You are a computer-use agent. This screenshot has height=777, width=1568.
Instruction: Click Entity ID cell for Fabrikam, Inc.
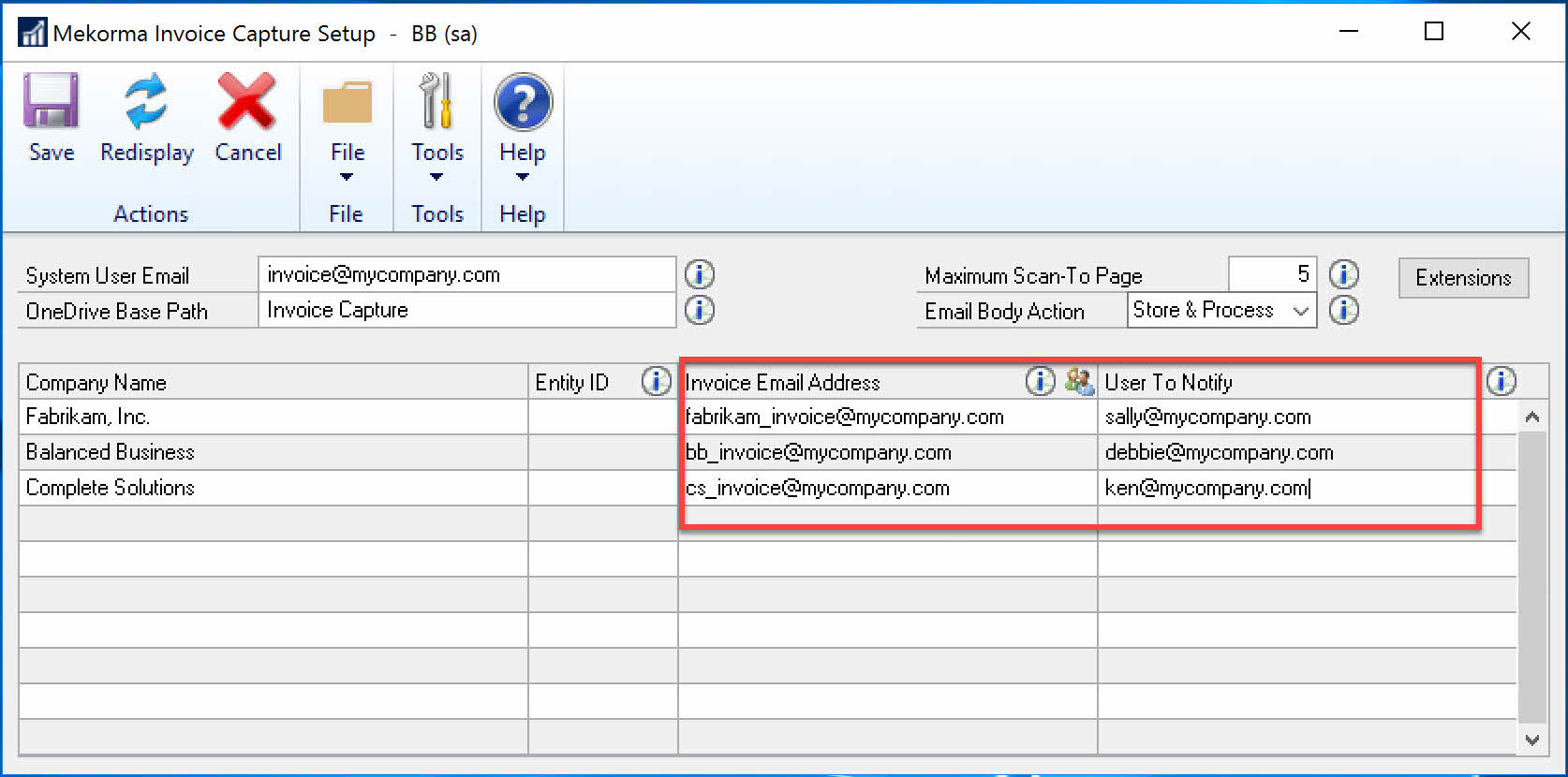coord(603,417)
